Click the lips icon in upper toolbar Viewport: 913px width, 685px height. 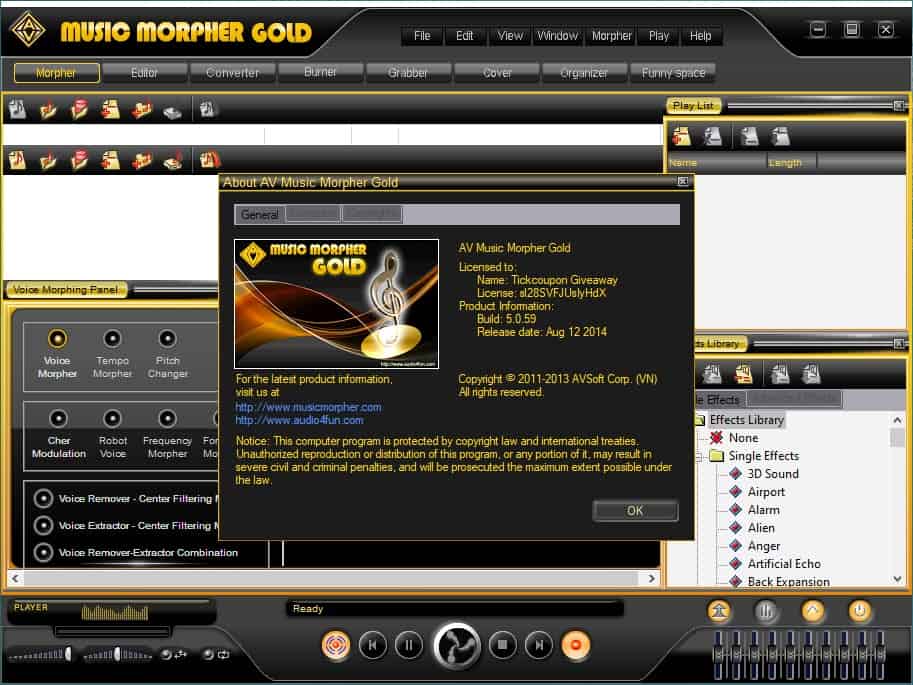pos(79,109)
